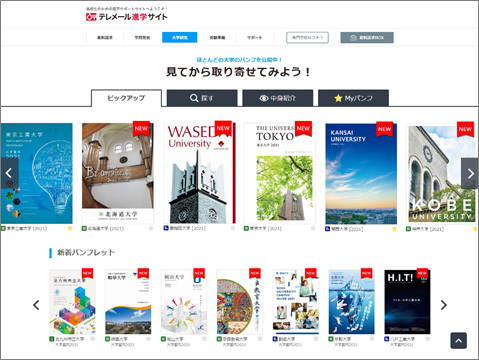Image resolution: width=479 pixels, height=360 pixels.
Task: Go to previous new-arrival pamphlets
Action: pyautogui.click(x=36, y=305)
